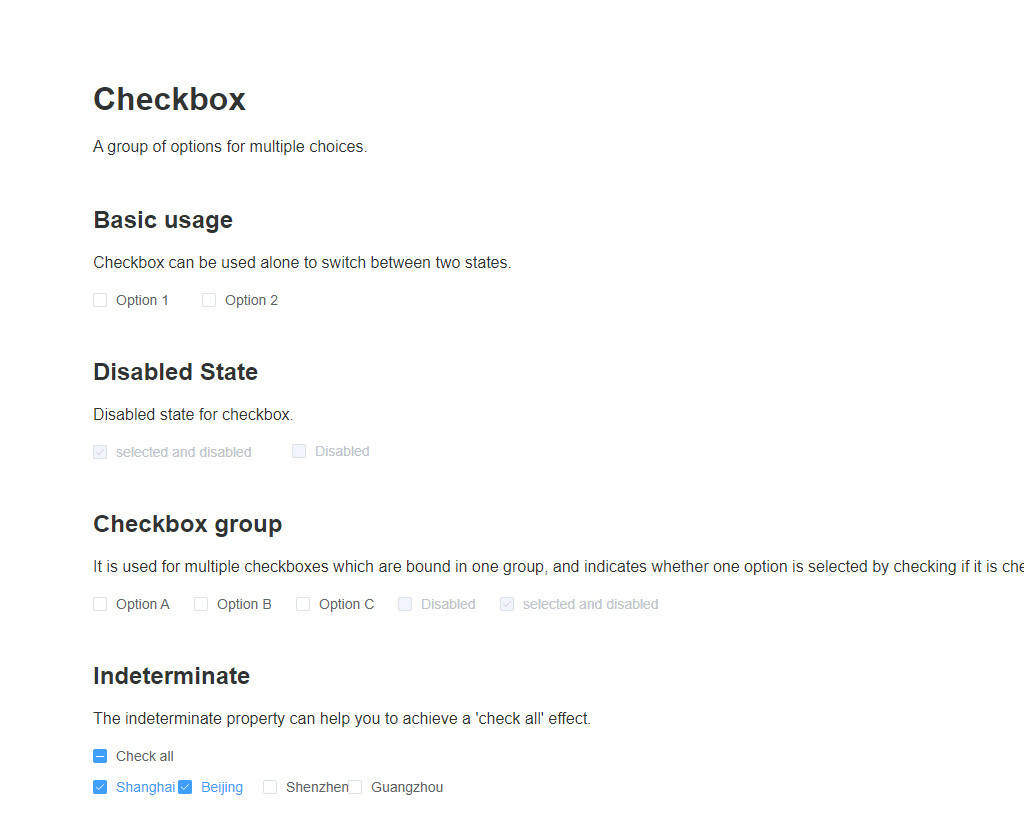Click the Disabled checkbox under Disabled State

coord(299,451)
